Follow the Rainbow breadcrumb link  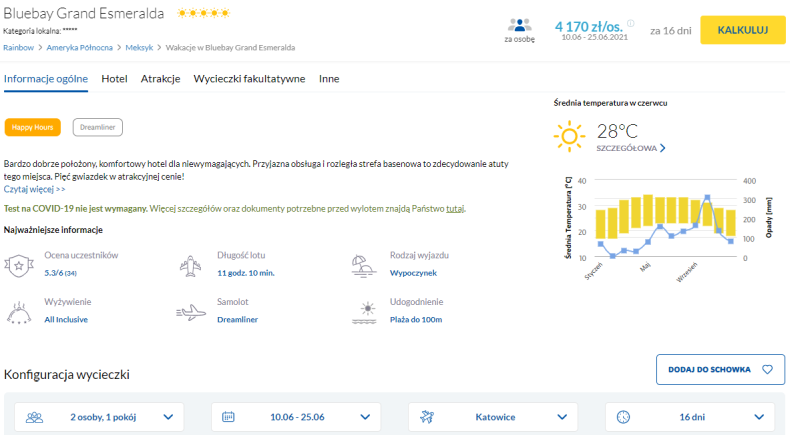point(19,47)
